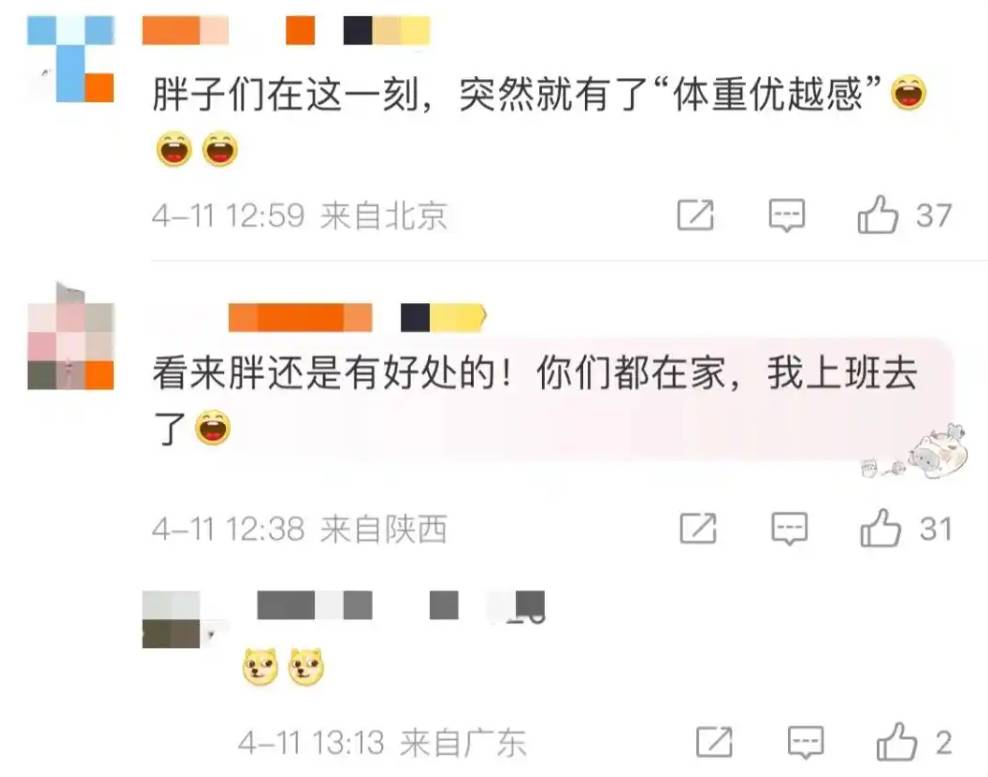Comment on the Guangdong doge-emoji reply
The image size is (988, 777).
[806, 742]
